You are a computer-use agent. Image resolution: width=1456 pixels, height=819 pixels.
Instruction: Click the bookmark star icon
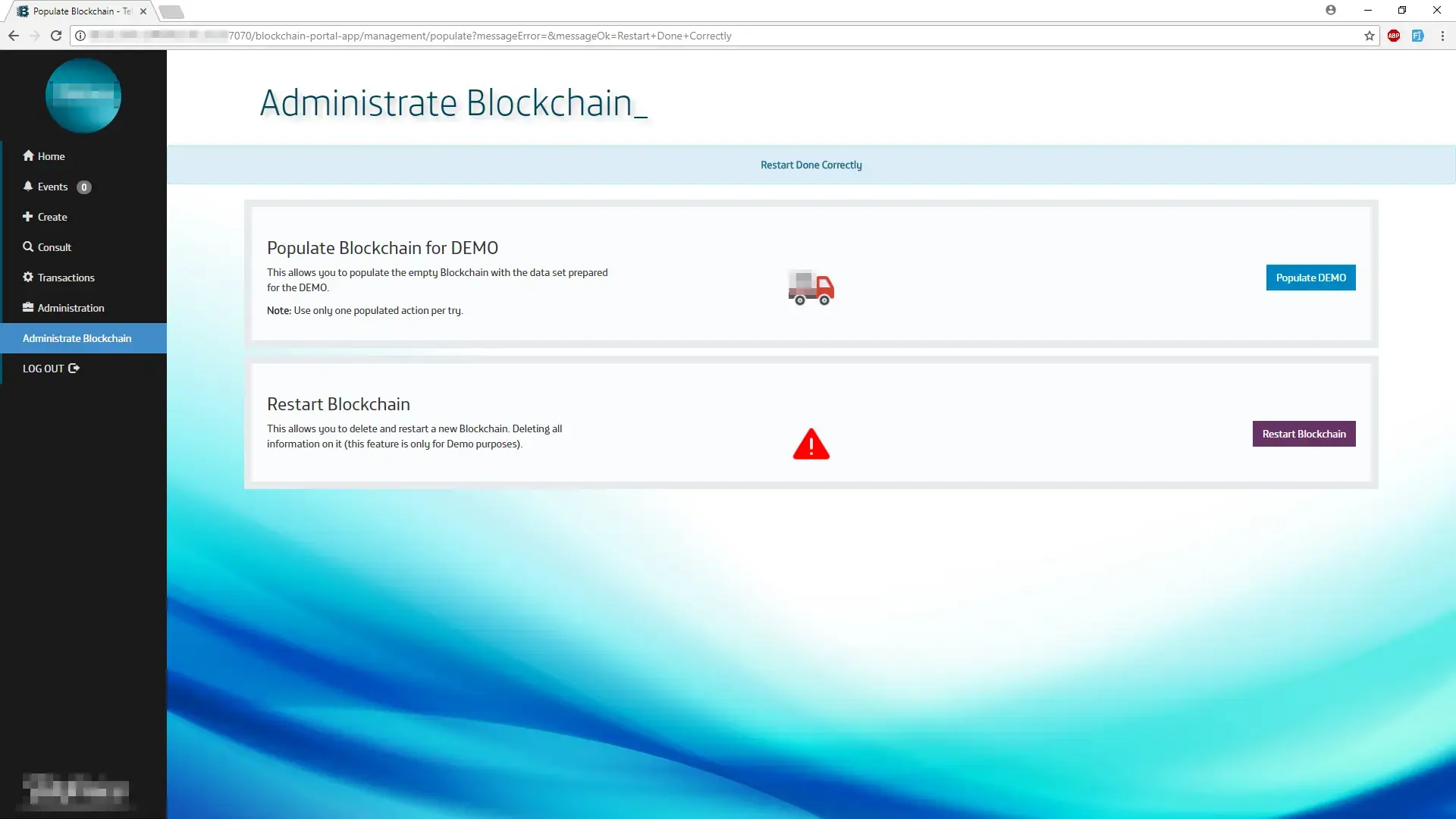[1369, 36]
